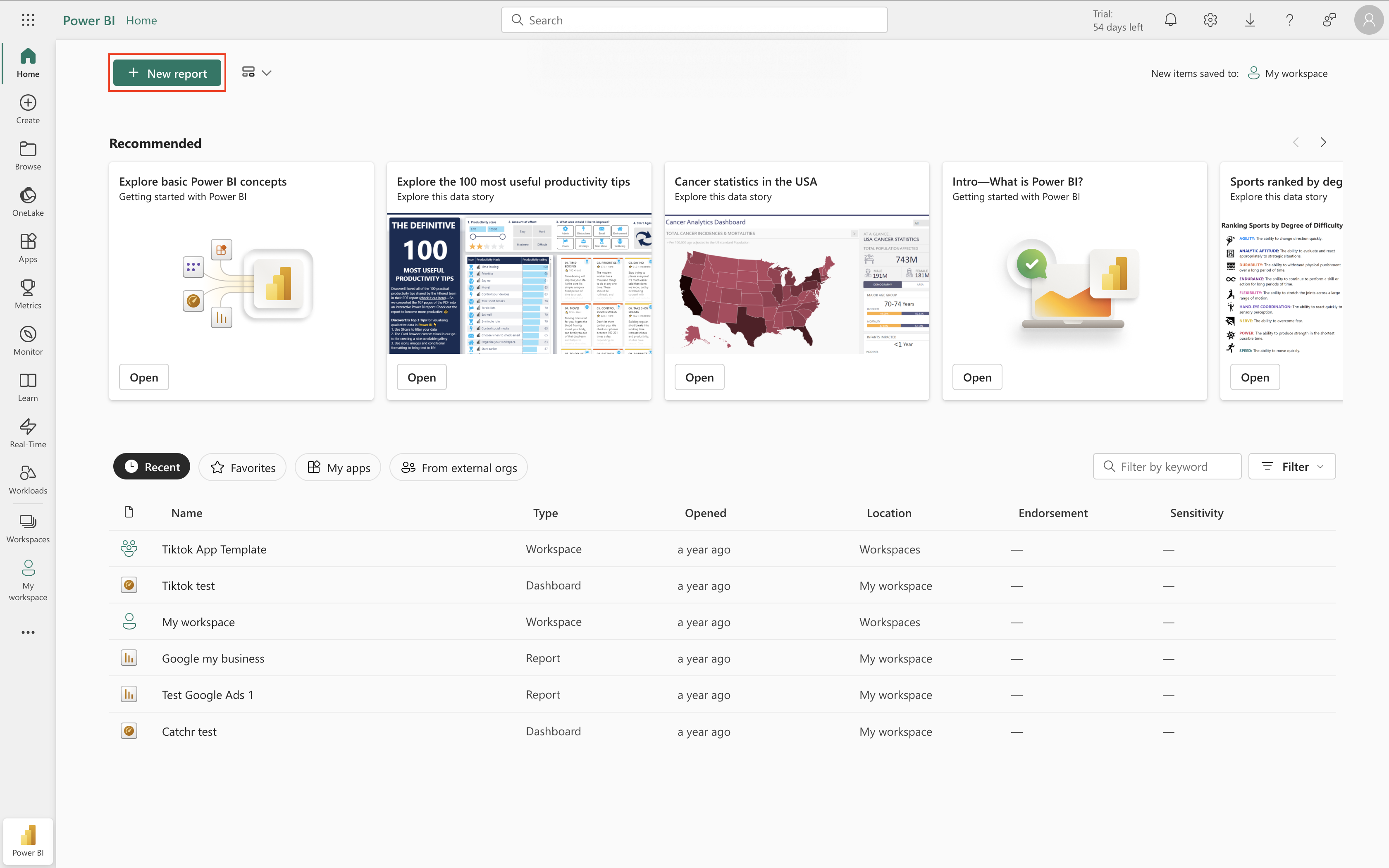The height and width of the screenshot is (868, 1389).
Task: Open Workloads in the sidebar
Action: [28, 479]
